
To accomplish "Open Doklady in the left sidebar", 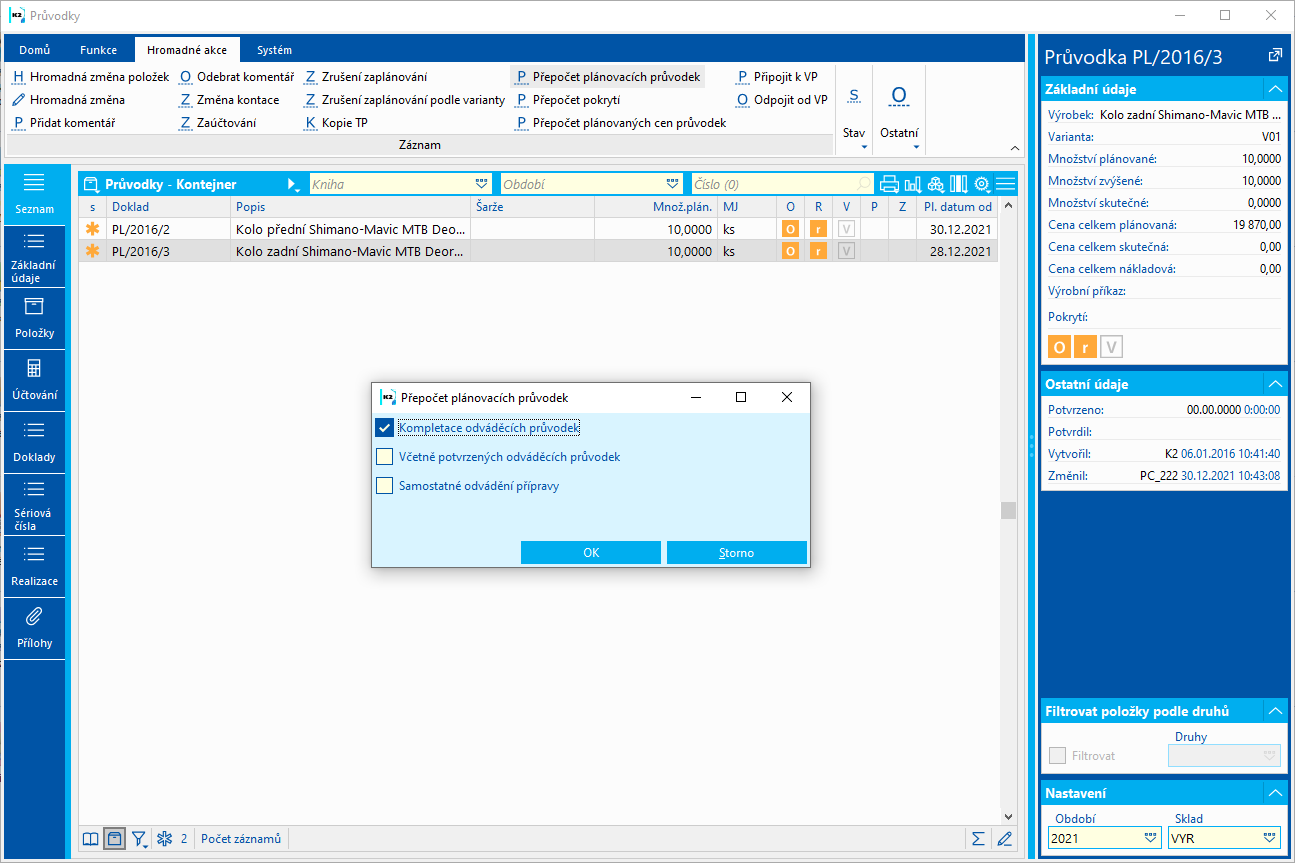I will [35, 443].
